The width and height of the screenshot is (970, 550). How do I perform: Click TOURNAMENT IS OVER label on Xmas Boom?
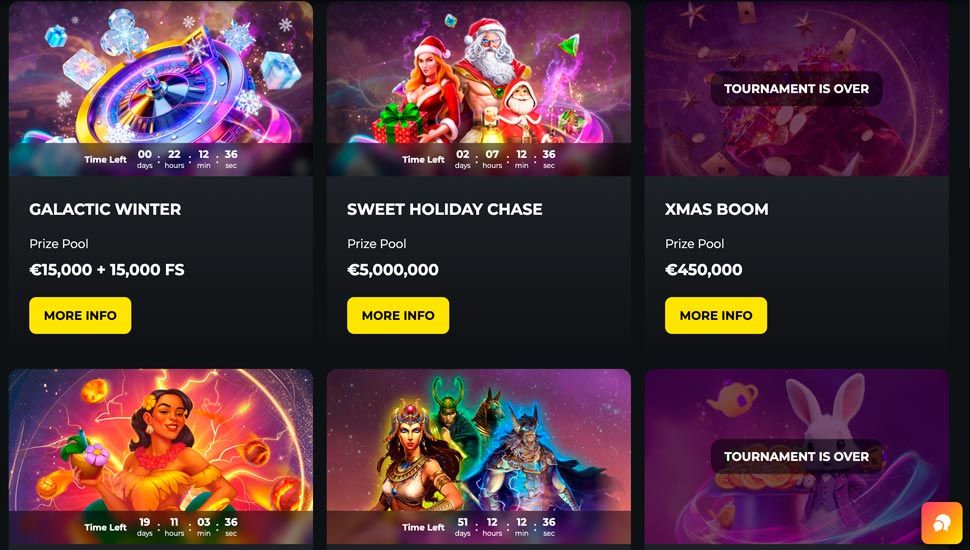[797, 88]
